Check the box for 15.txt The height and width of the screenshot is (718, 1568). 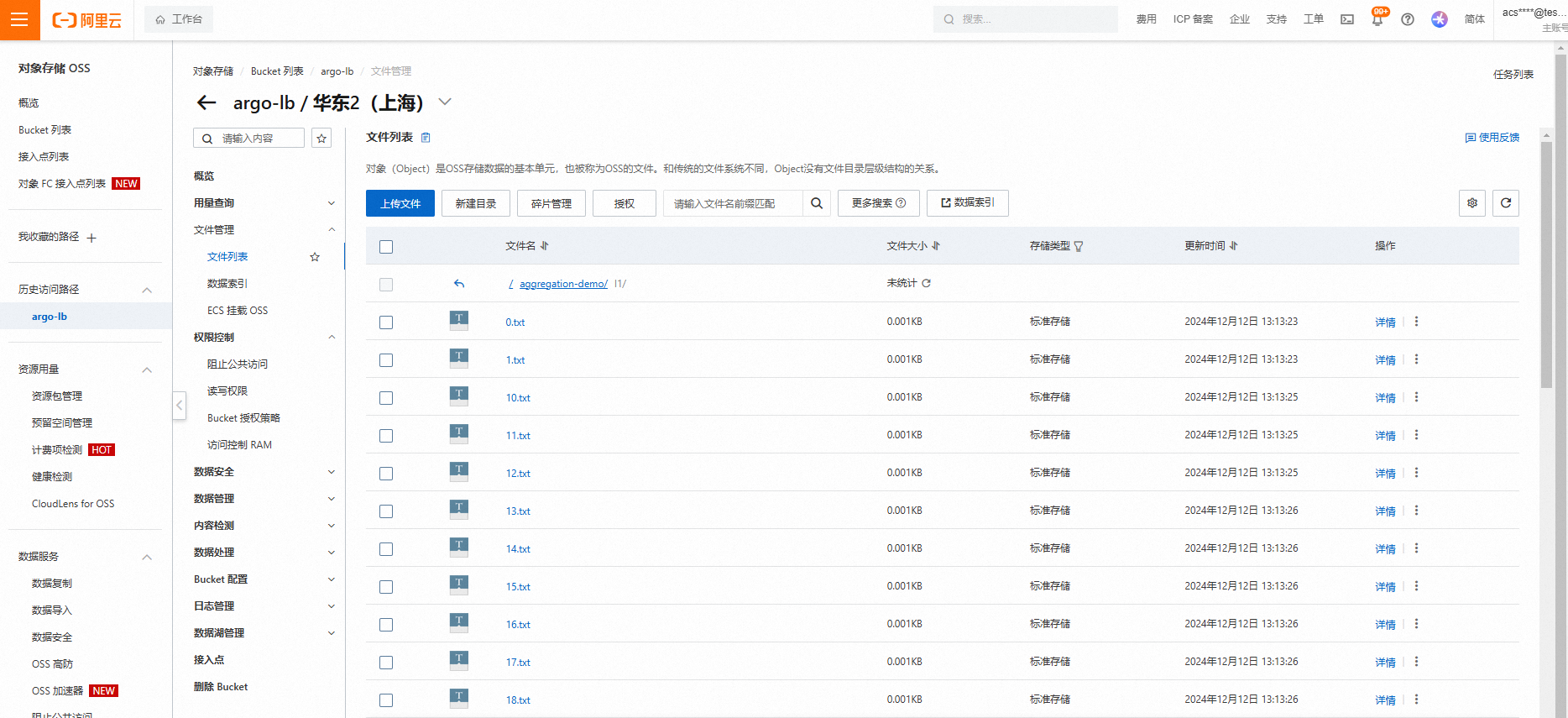[386, 587]
